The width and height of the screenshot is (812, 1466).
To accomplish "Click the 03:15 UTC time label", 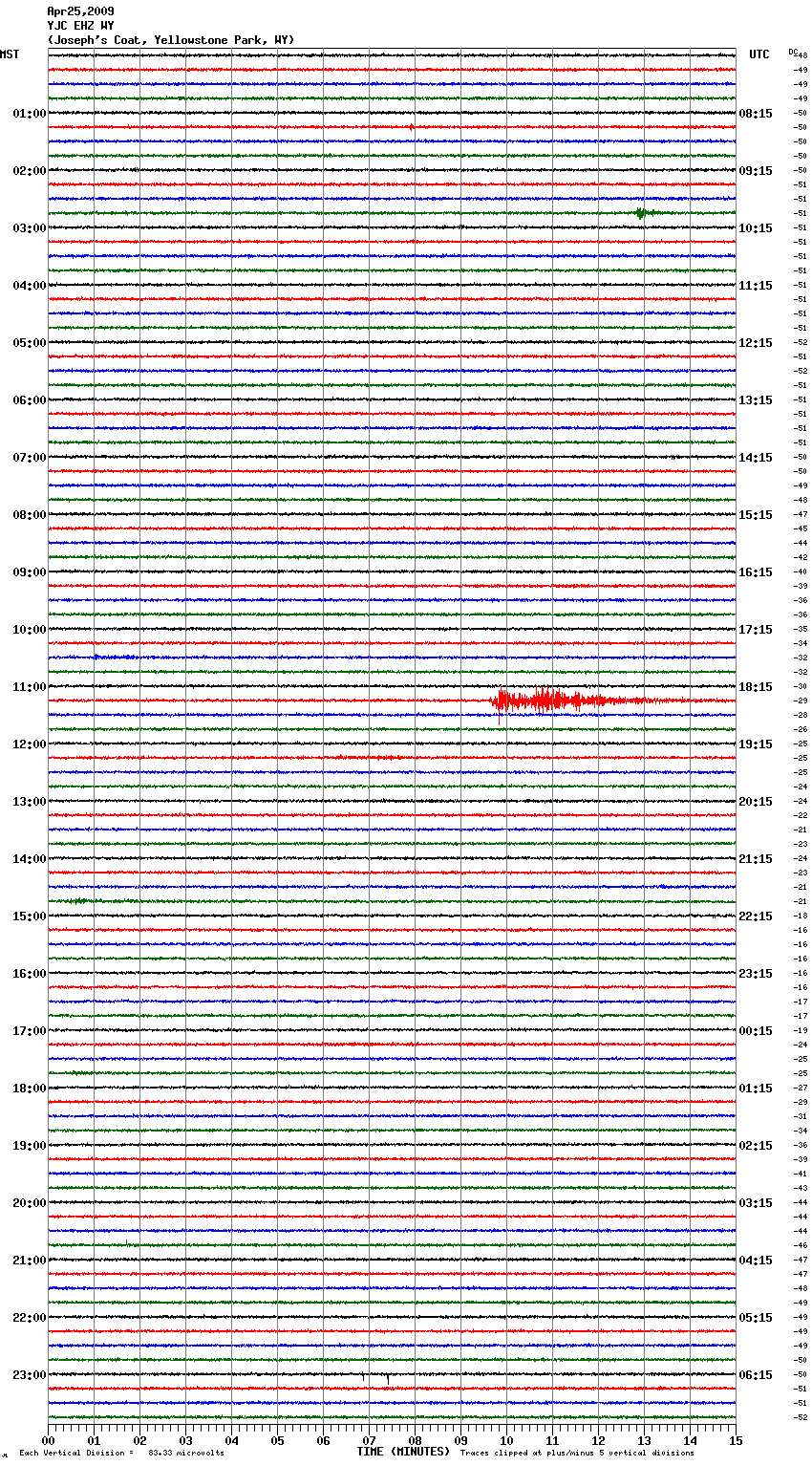I will coord(756,1203).
